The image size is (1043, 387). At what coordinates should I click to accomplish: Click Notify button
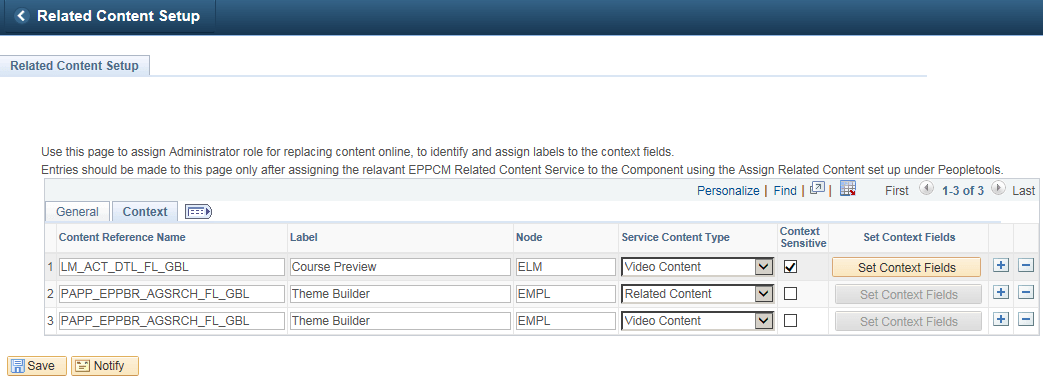click(x=105, y=366)
